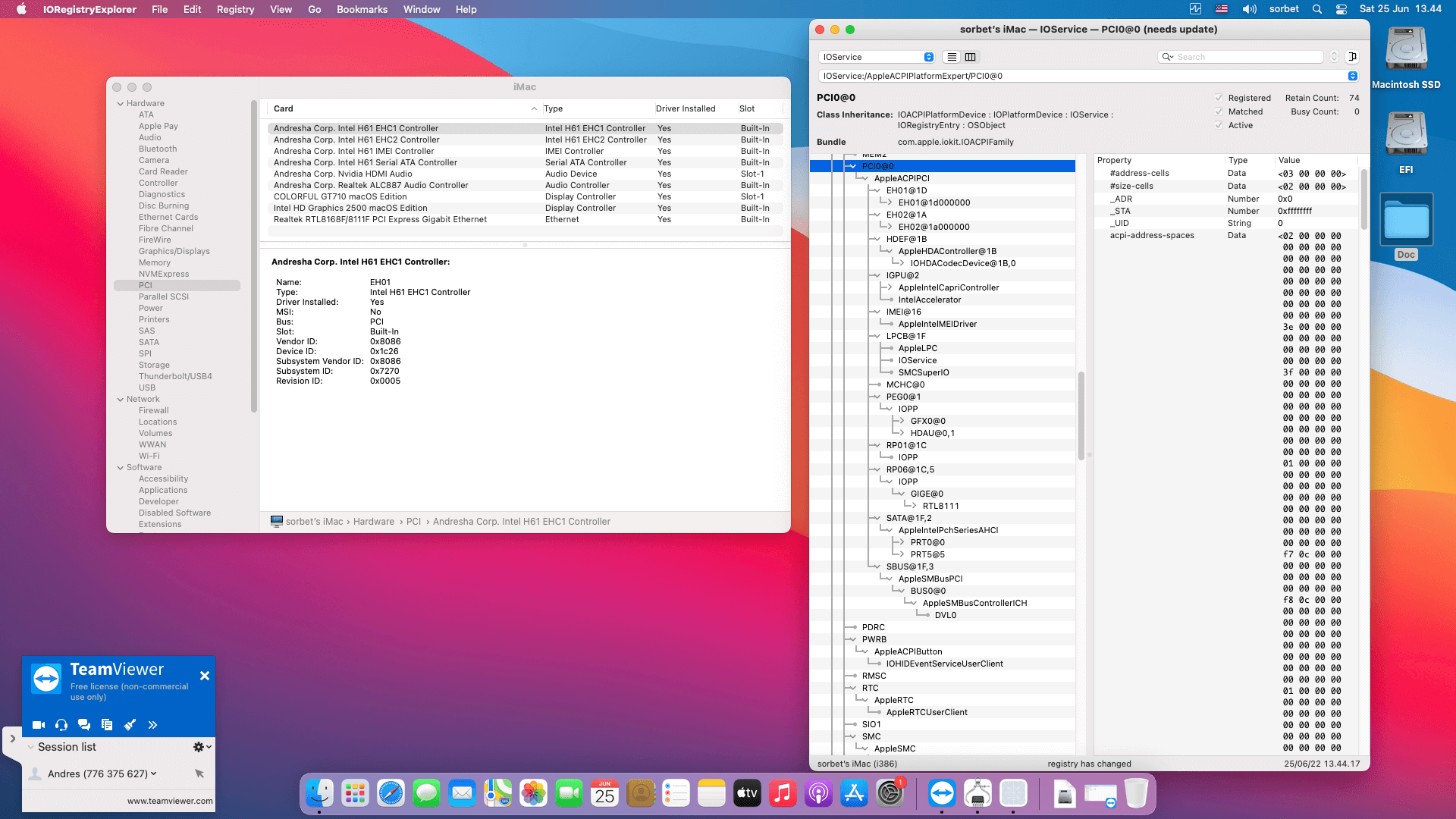The image size is (1456, 819).
Task: Expand more TeamViewer tools with double chevron
Action: (x=152, y=725)
